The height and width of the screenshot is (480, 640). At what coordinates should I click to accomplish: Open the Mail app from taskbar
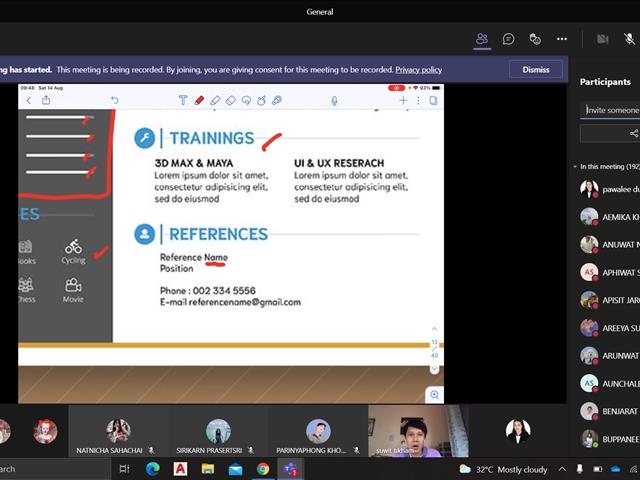pos(236,469)
